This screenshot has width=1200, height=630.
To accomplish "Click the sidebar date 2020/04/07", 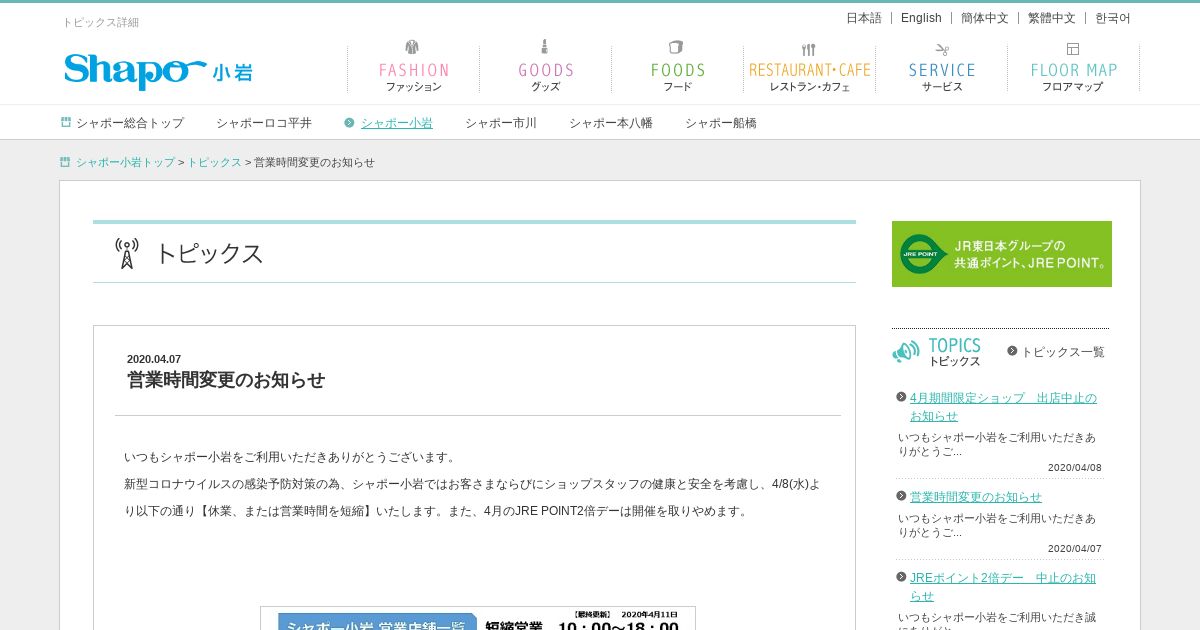I will click(1075, 548).
